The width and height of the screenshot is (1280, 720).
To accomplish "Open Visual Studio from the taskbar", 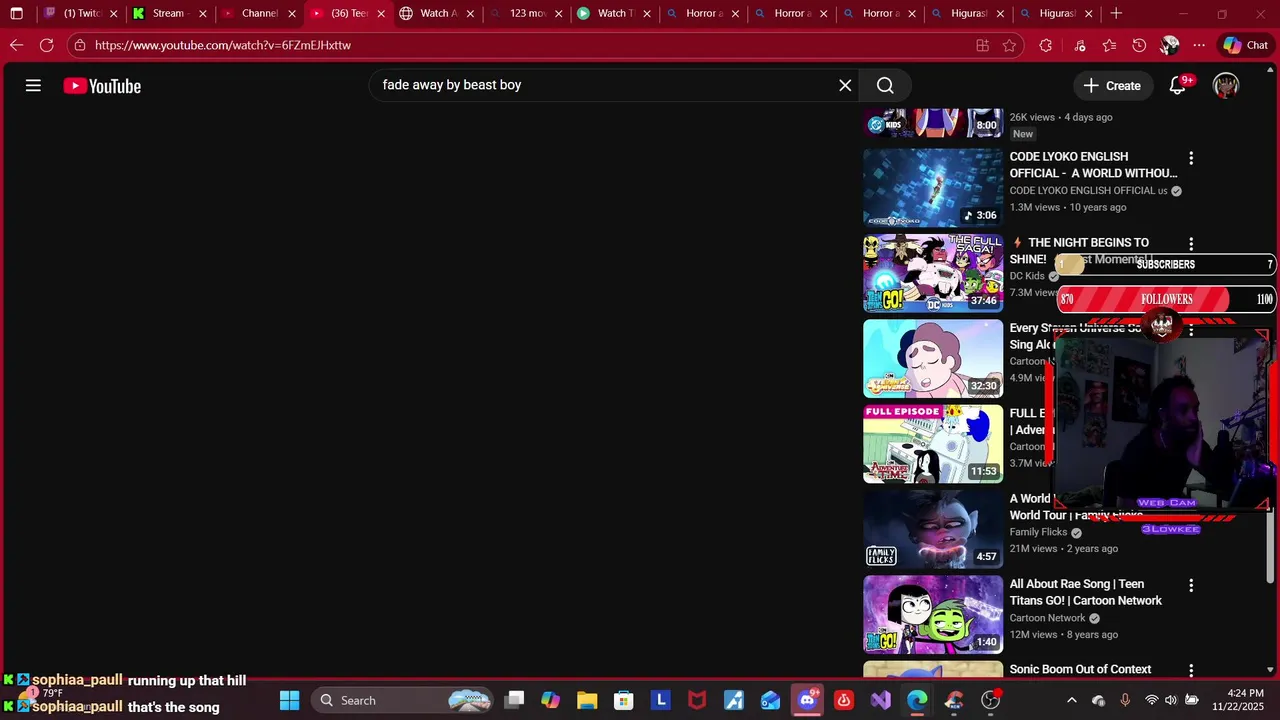I will 881,700.
